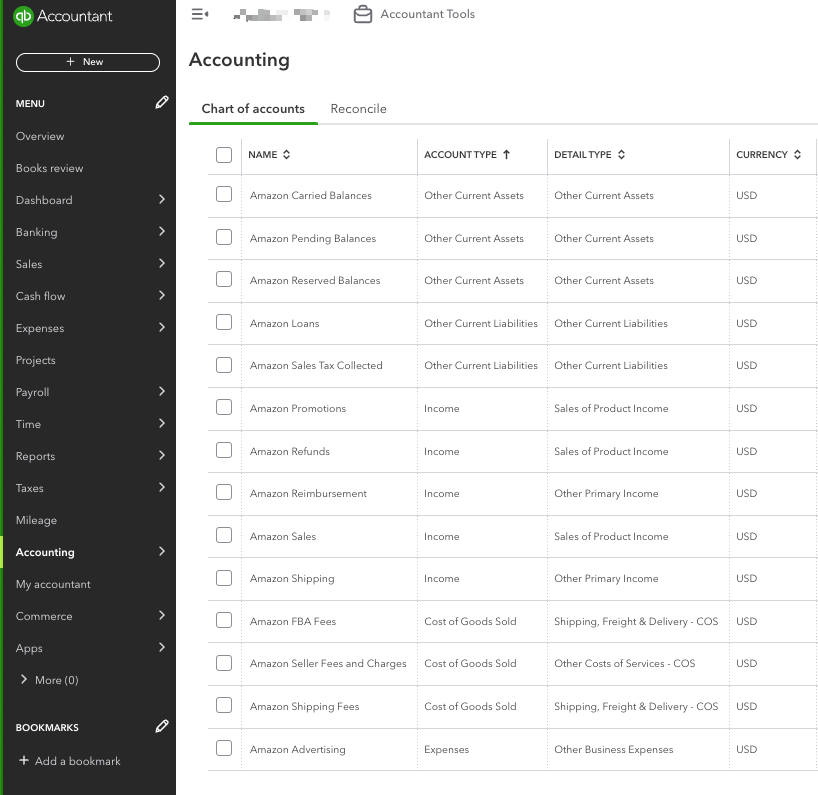This screenshot has width=818, height=795.
Task: Open Accountant Tools briefcase icon
Action: 363,14
